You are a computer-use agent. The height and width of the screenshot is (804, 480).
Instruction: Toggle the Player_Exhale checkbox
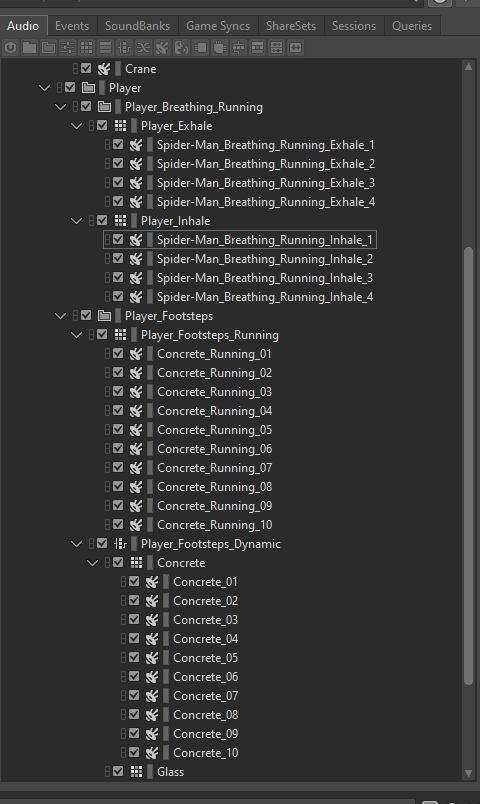pos(102,125)
